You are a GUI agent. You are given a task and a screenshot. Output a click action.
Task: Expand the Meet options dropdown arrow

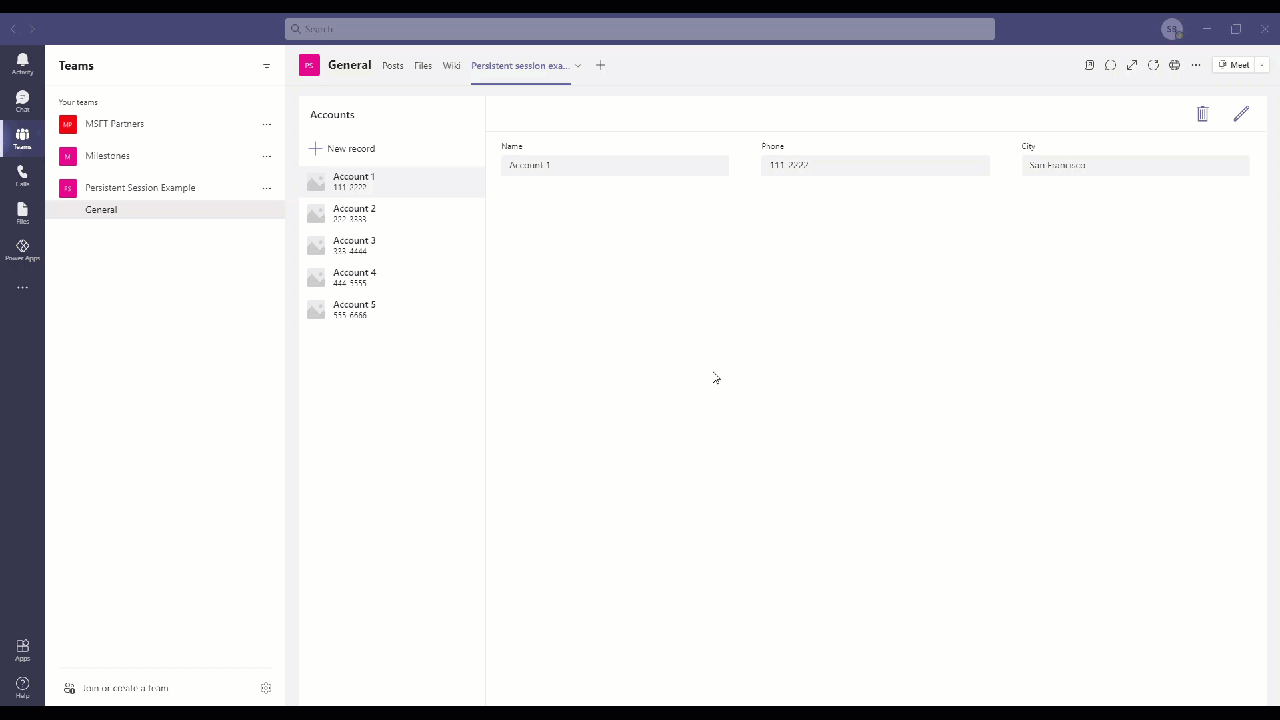(1263, 65)
